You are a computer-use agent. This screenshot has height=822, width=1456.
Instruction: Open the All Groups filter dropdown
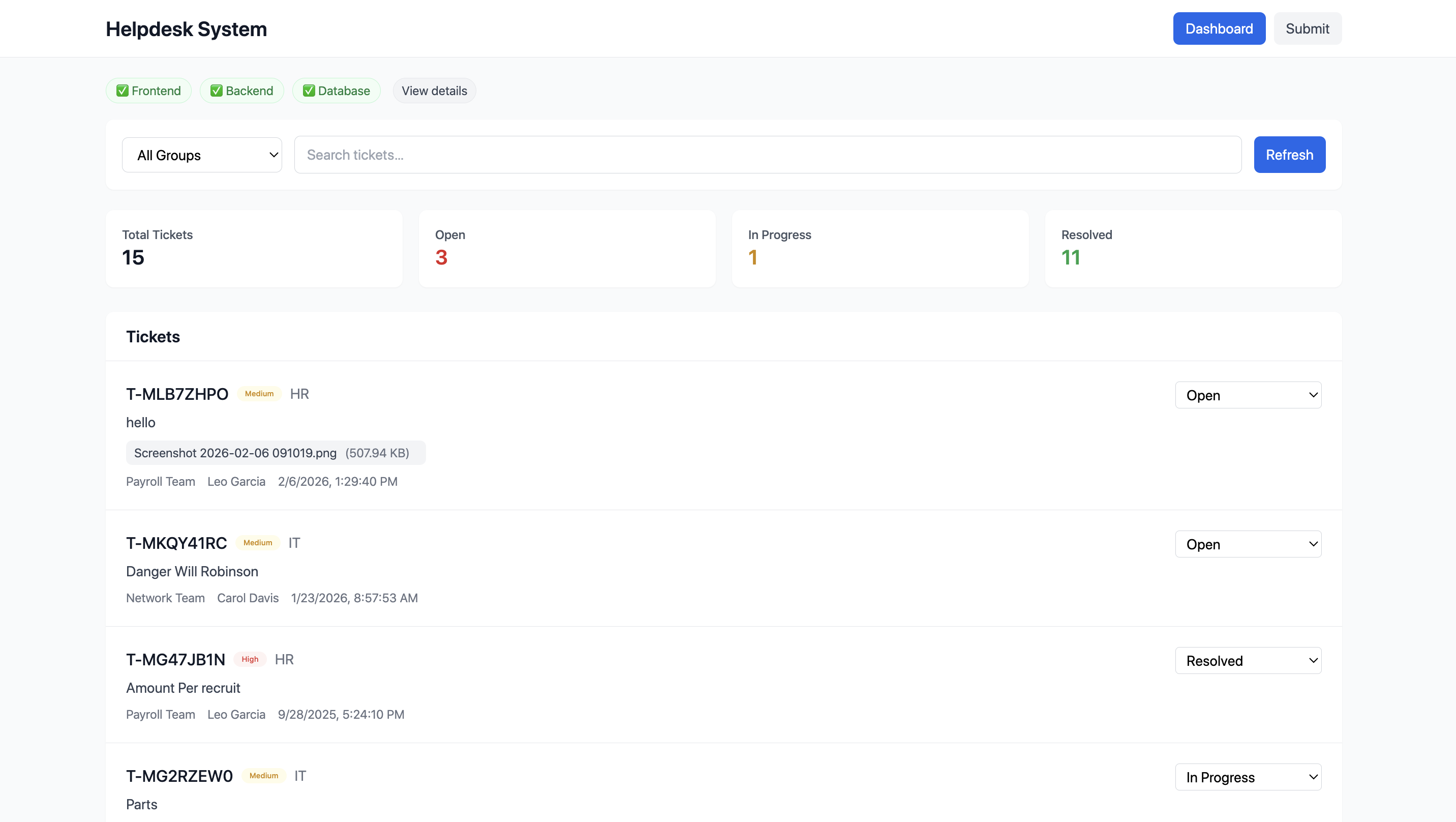click(202, 155)
